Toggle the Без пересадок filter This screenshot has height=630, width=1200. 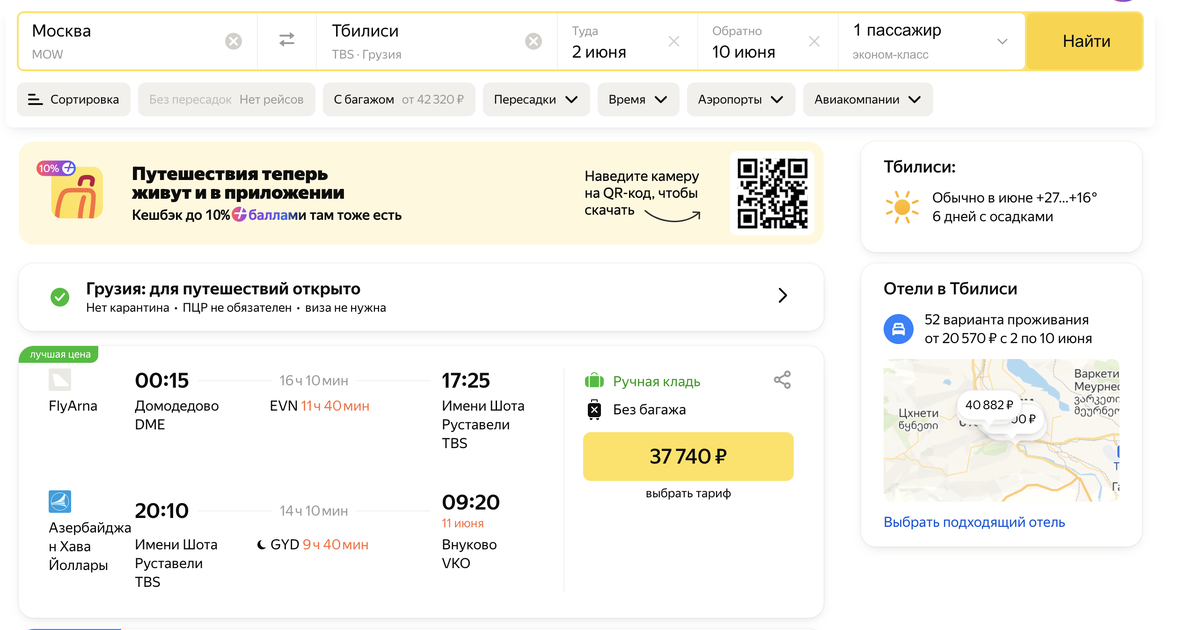tap(226, 99)
